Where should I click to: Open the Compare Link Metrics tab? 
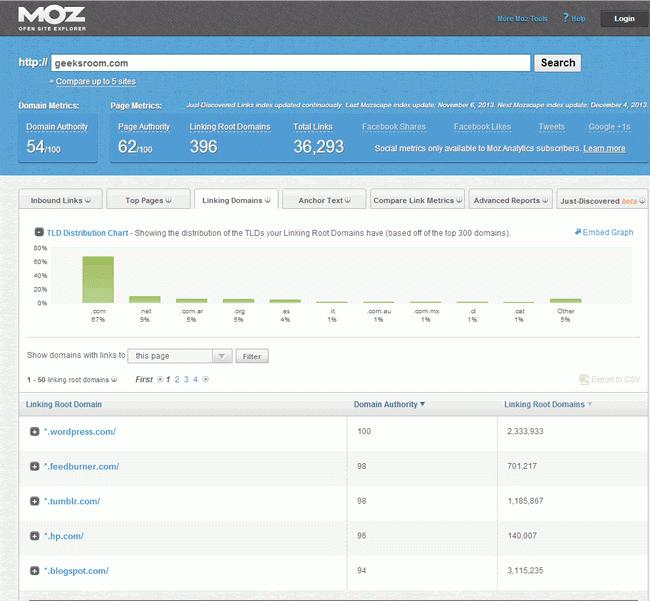[x=417, y=201]
